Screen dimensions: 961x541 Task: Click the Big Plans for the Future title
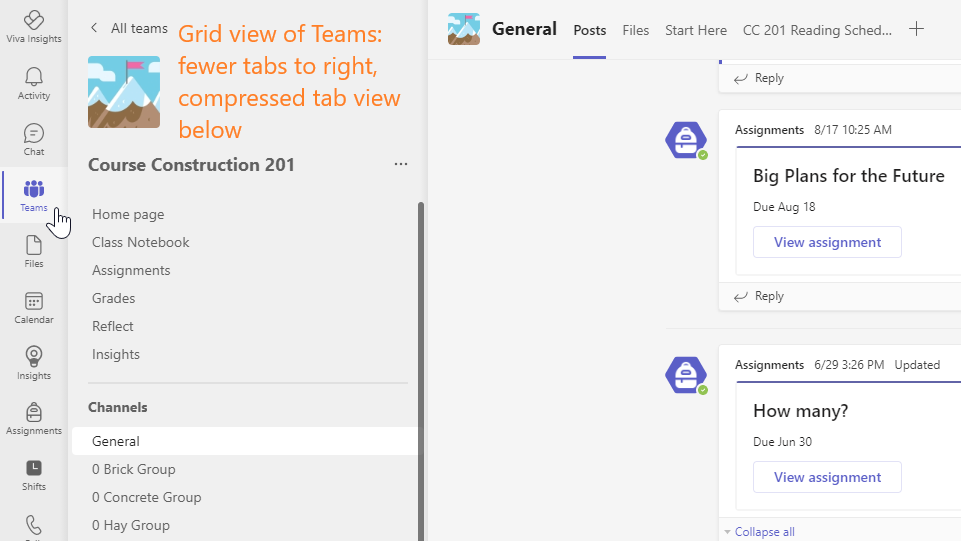tap(848, 176)
